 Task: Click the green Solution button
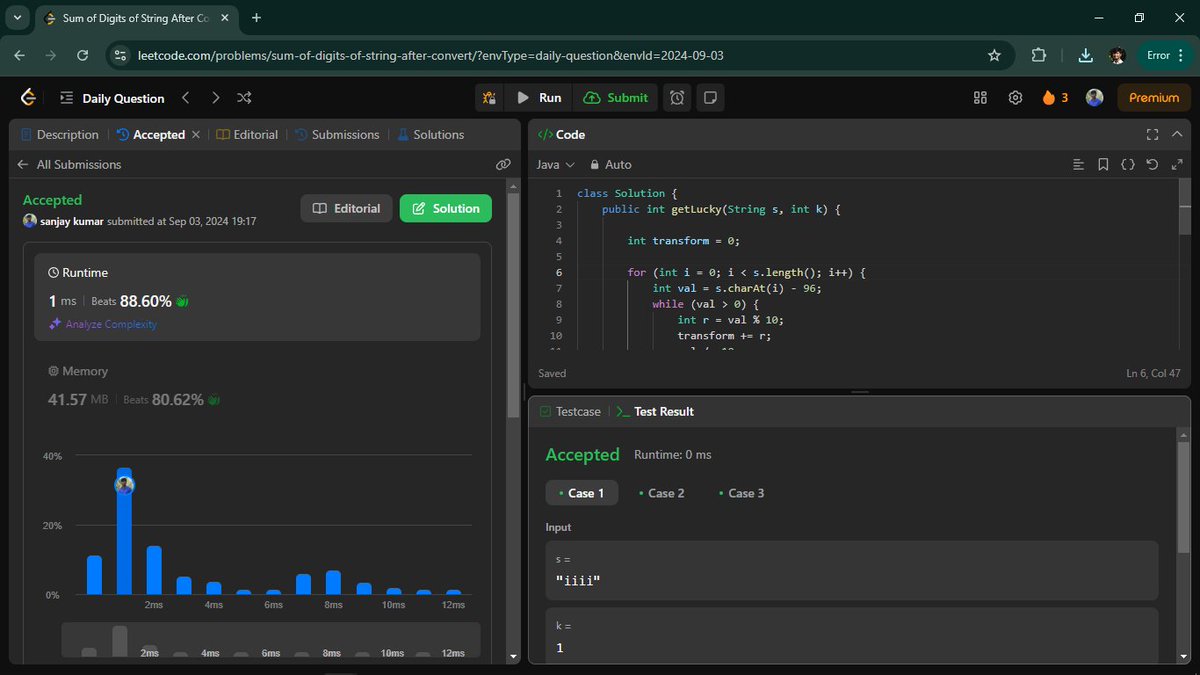coord(446,208)
